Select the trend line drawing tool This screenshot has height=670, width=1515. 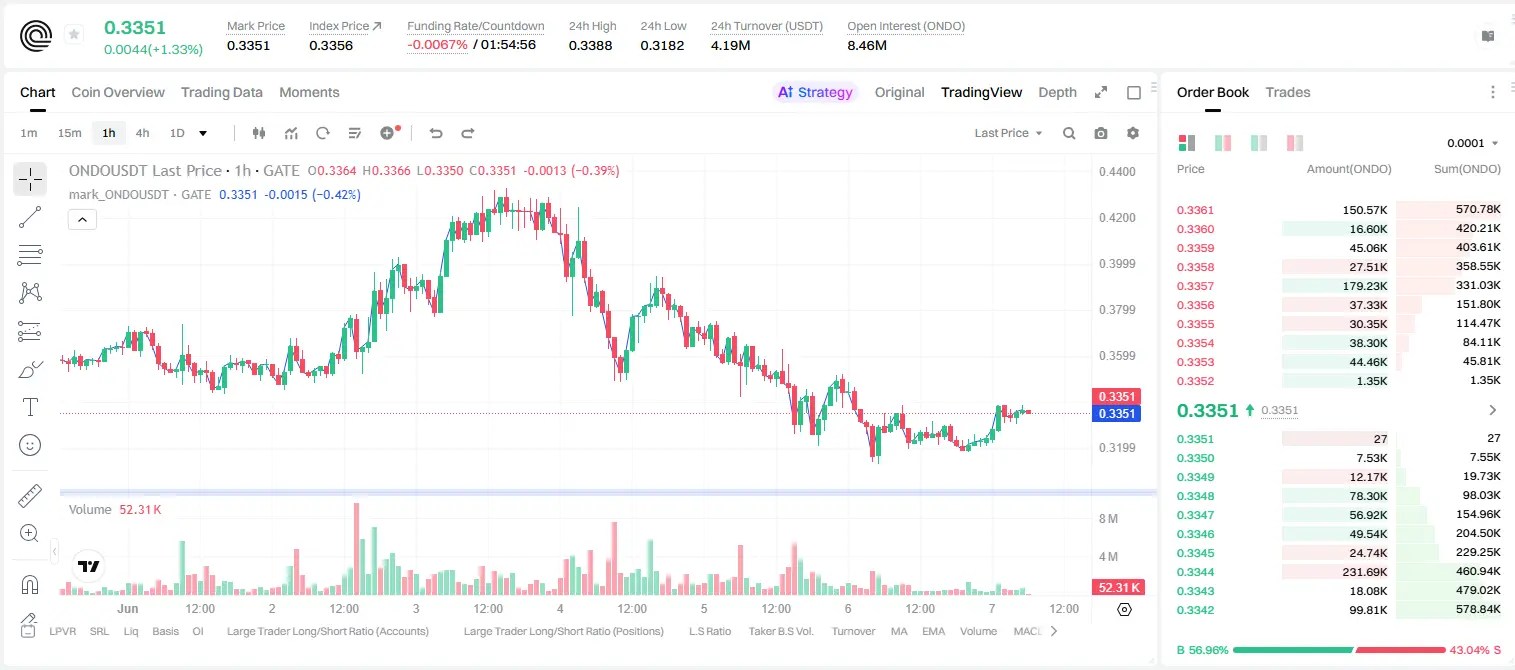pos(30,217)
